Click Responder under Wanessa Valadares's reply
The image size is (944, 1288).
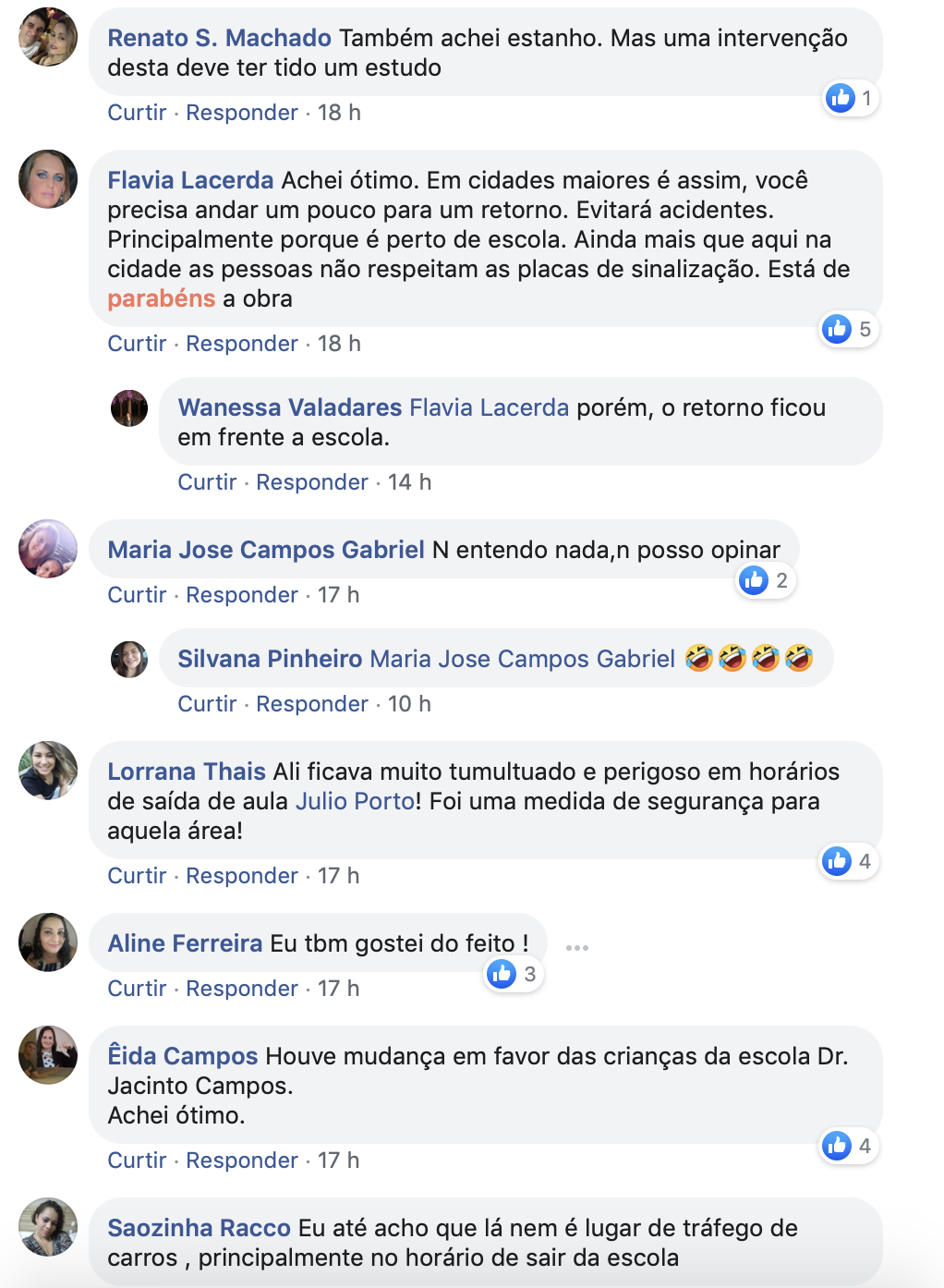tap(312, 482)
